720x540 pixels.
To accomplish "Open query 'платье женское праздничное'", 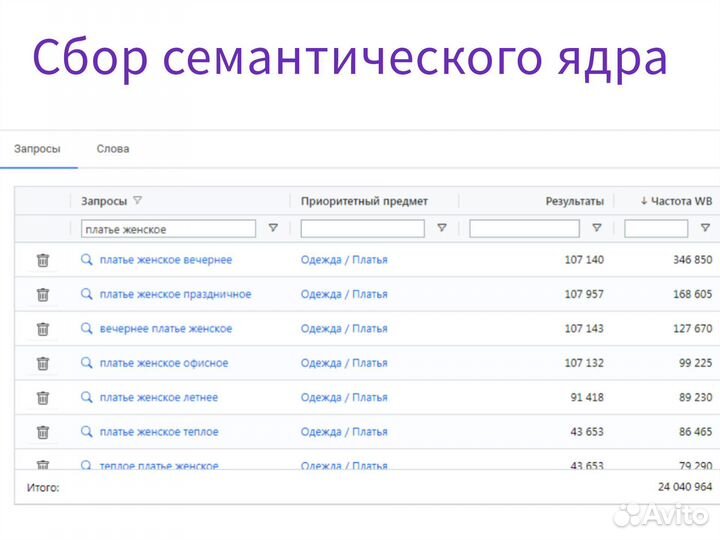I will [x=175, y=294].
